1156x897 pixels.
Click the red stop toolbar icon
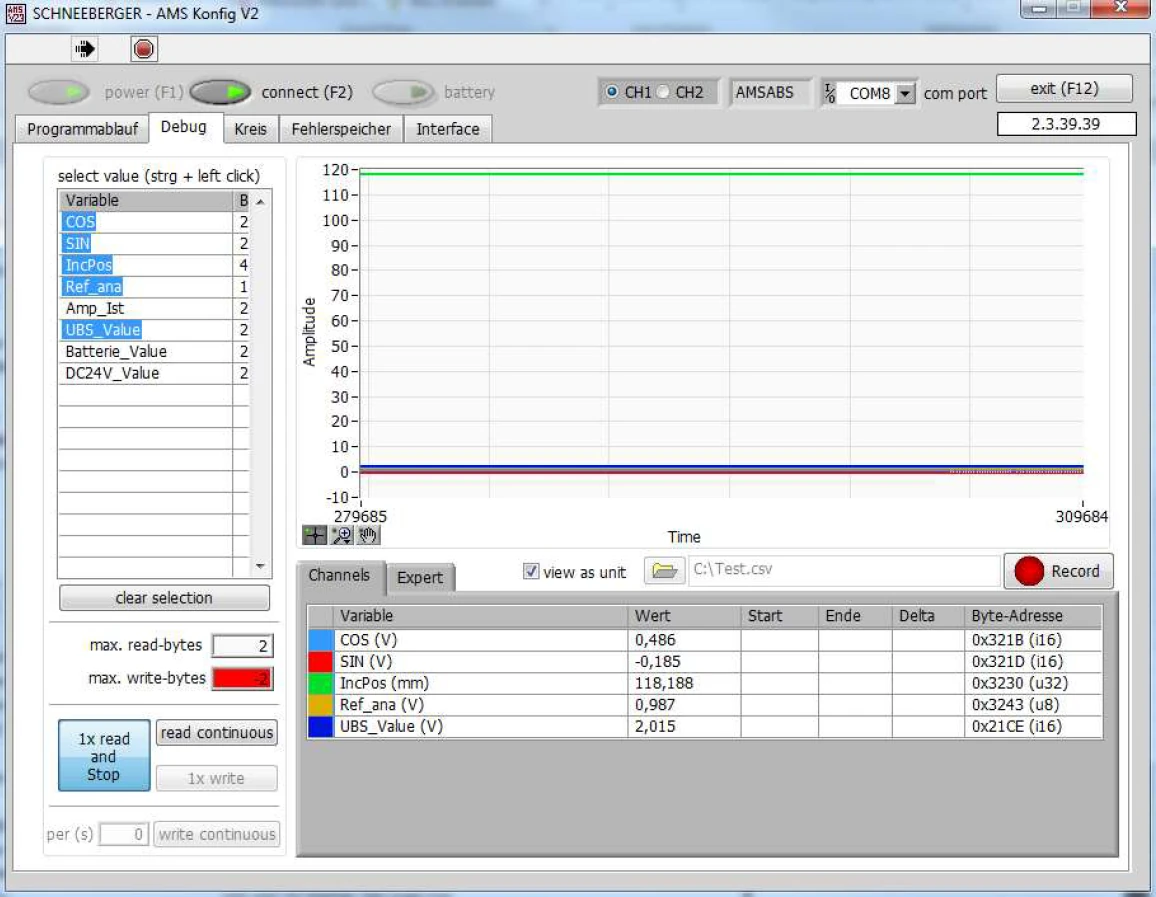coord(143,48)
